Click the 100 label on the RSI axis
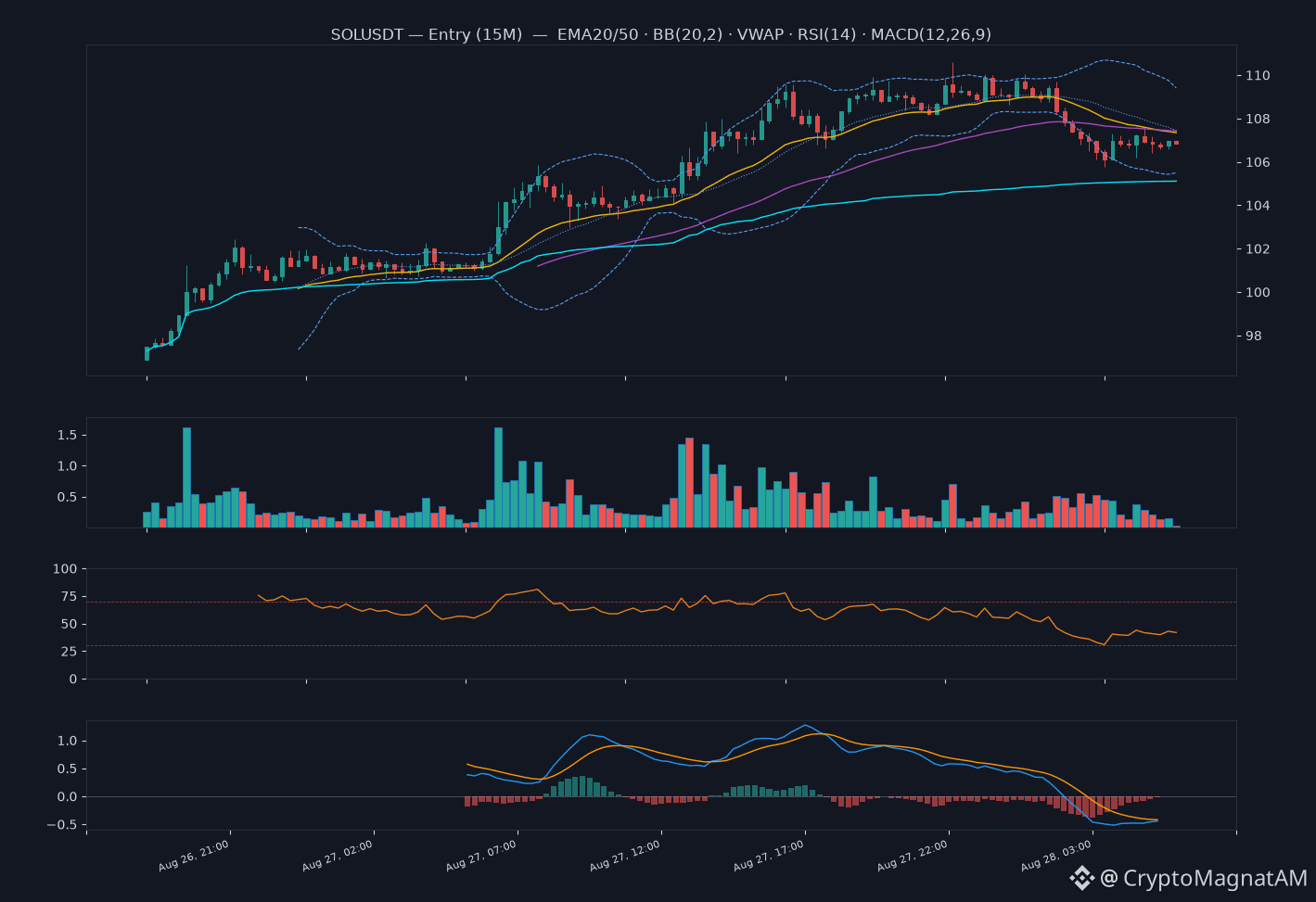The image size is (1316, 902). tap(65, 568)
